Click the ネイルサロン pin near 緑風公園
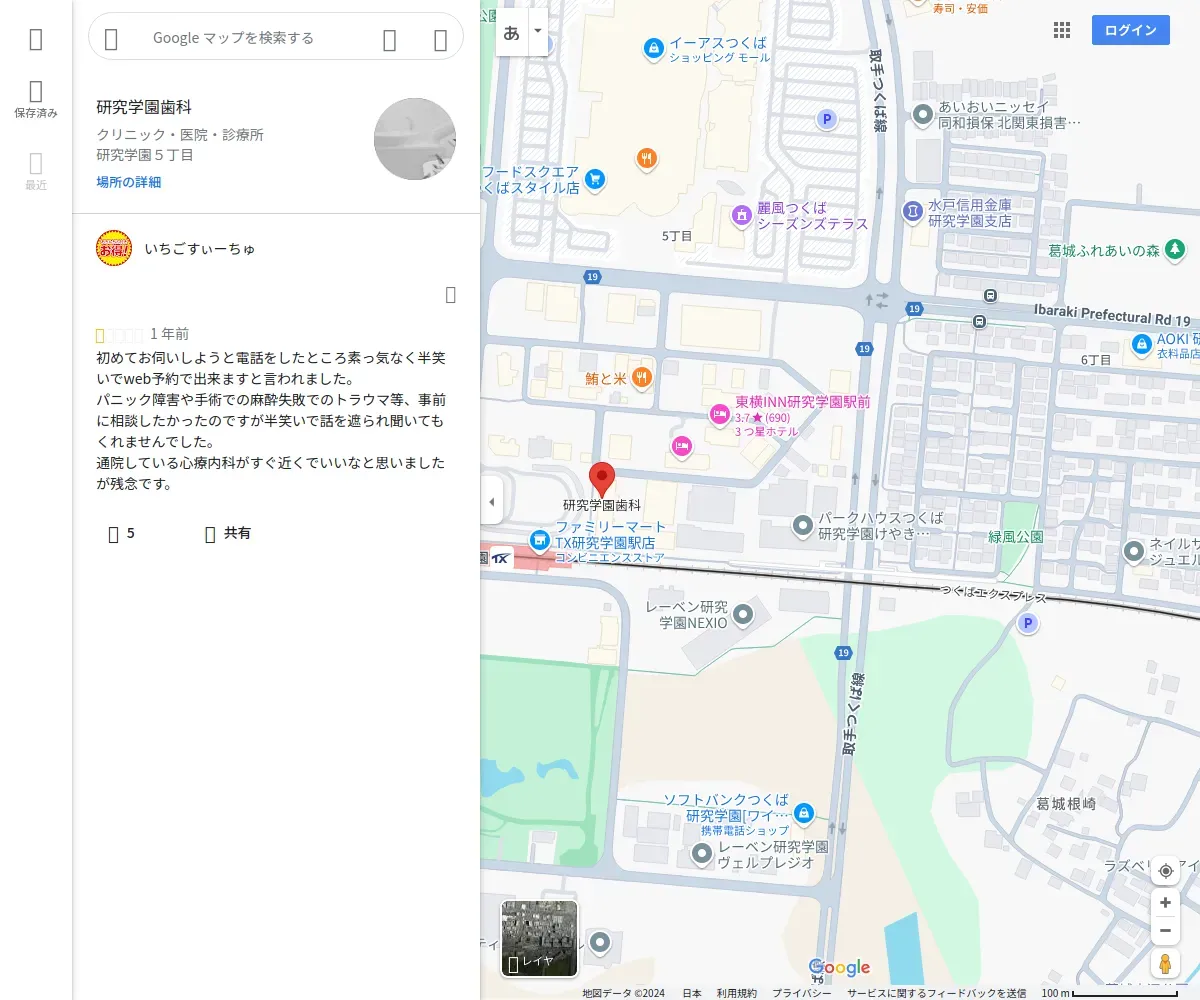 click(1134, 551)
